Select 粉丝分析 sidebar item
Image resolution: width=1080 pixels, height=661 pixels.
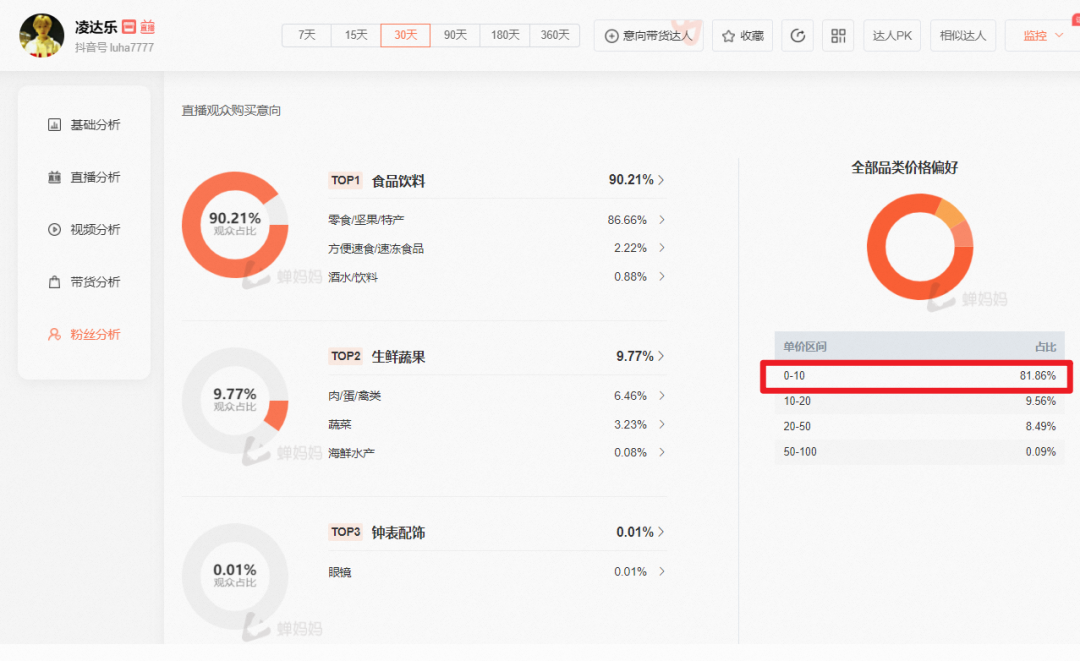[x=84, y=335]
